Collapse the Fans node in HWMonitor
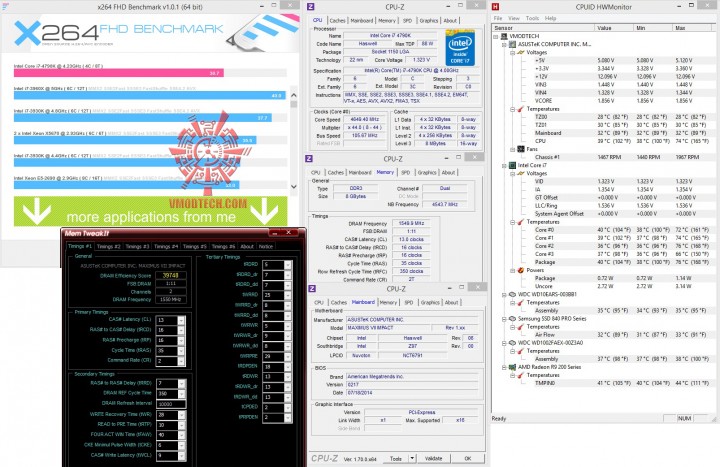Image resolution: width=720 pixels, height=467 pixels. [x=512, y=149]
